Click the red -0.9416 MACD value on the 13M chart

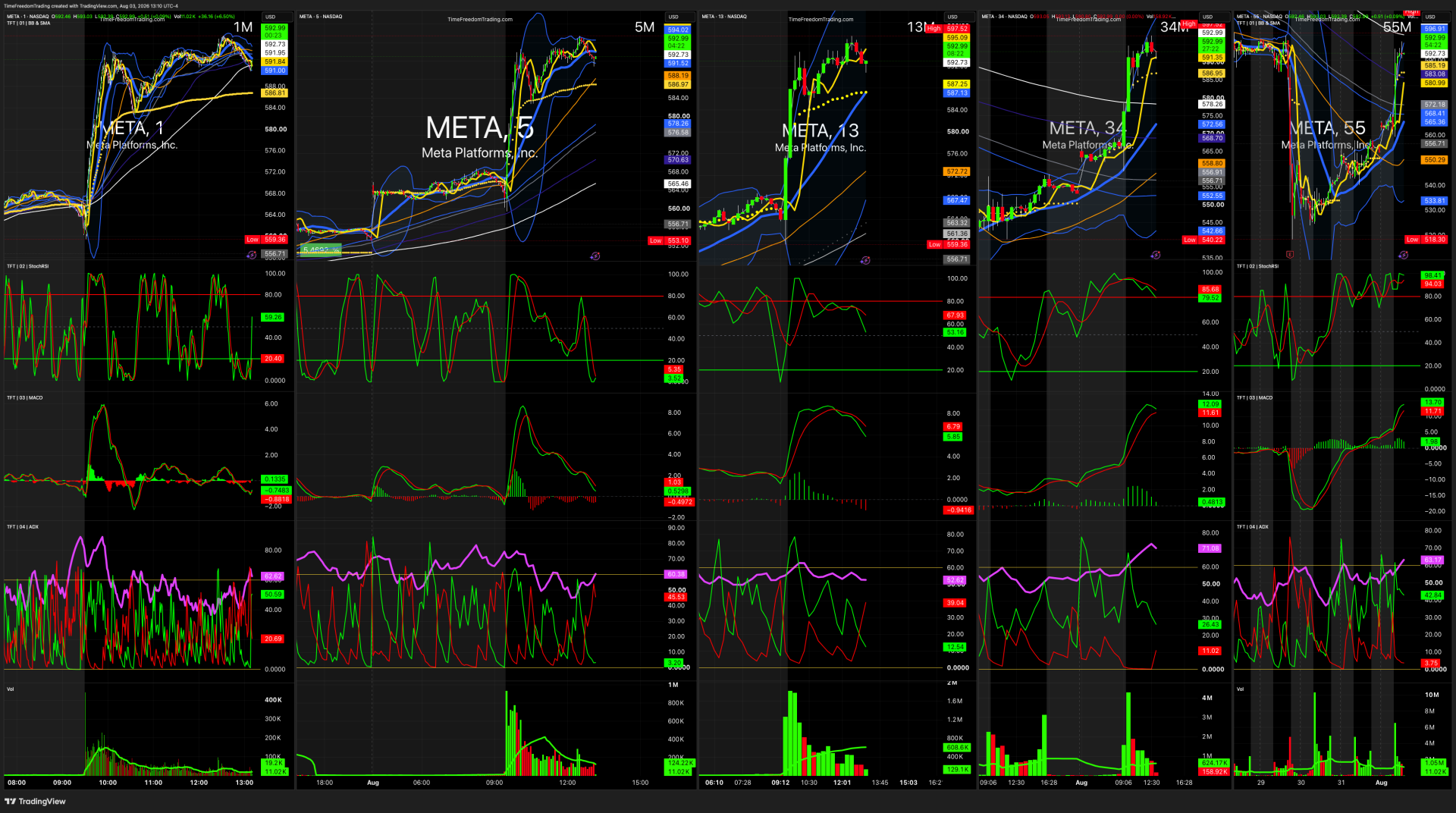tap(959, 510)
